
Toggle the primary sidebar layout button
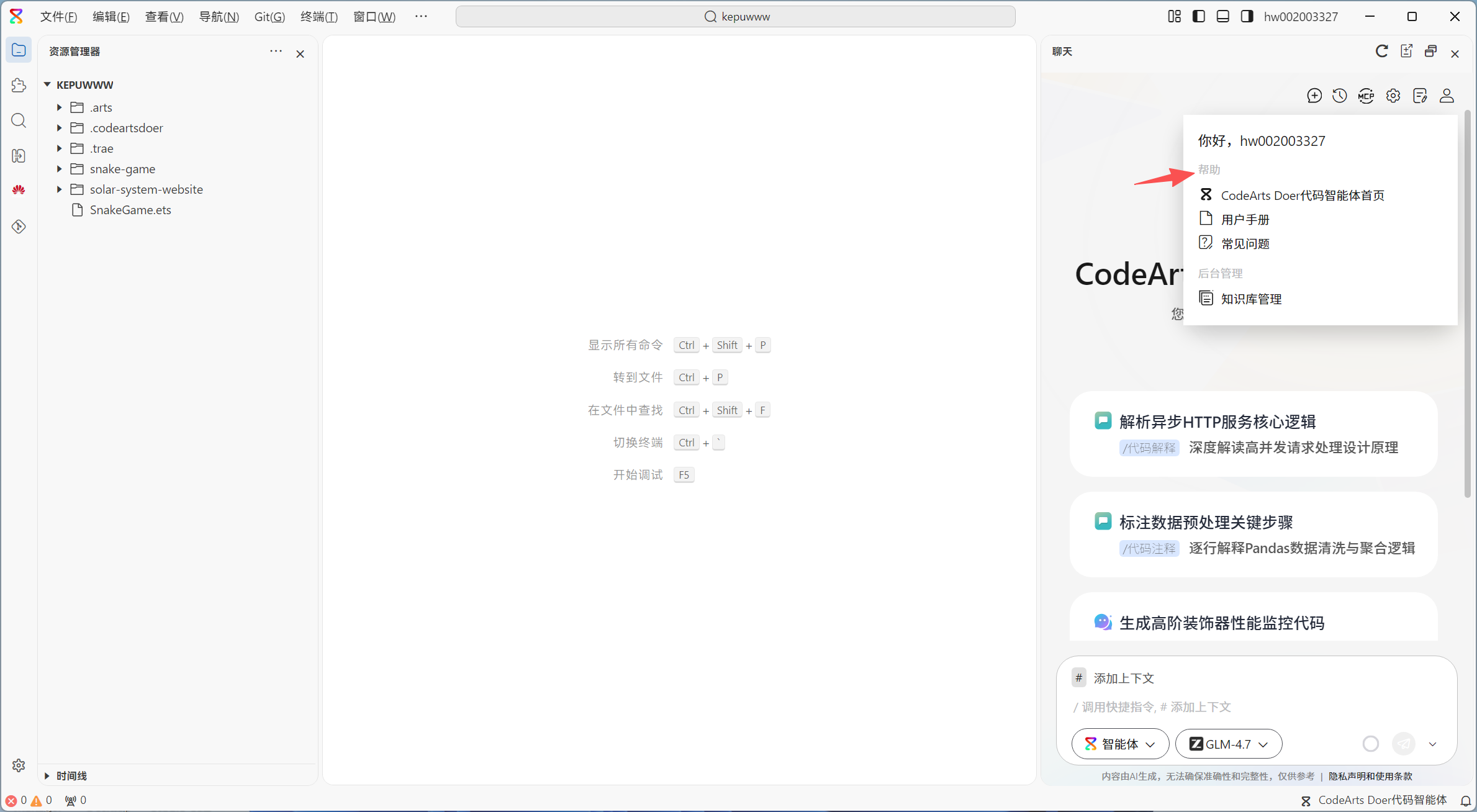click(x=1198, y=17)
